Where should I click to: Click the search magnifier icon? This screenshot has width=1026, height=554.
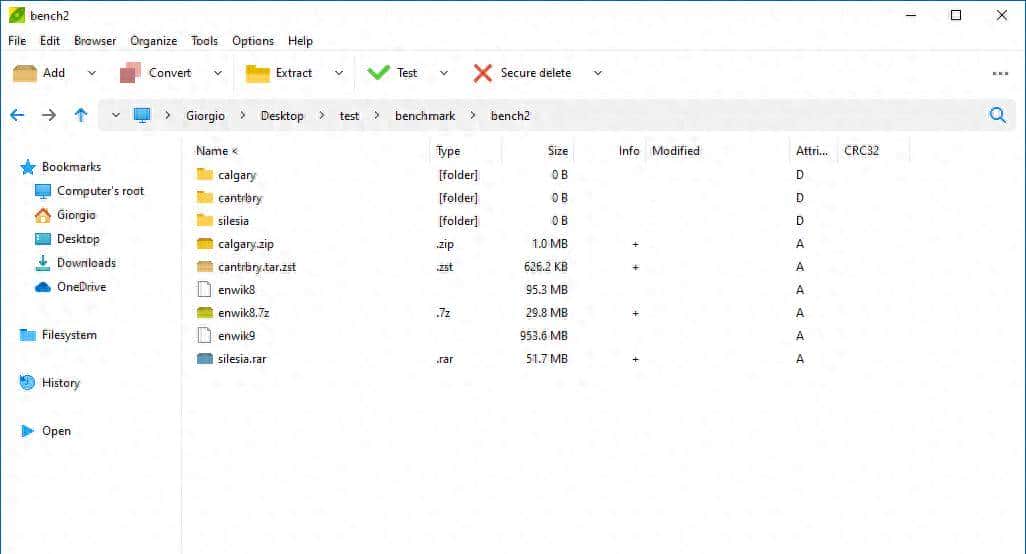click(x=997, y=115)
